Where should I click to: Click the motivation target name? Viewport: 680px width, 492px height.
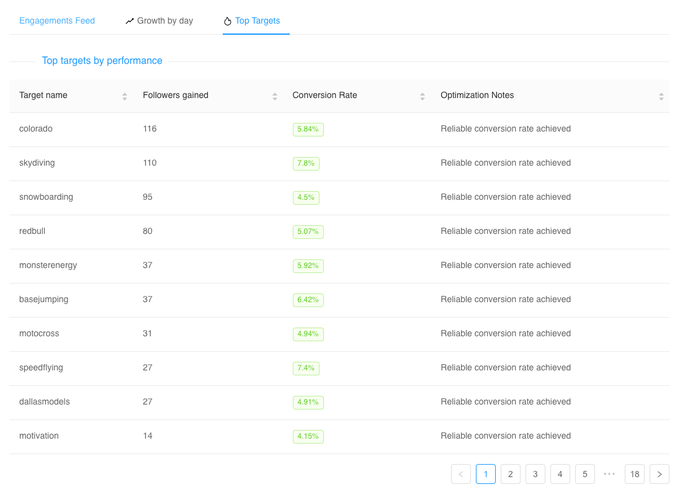[x=39, y=436]
